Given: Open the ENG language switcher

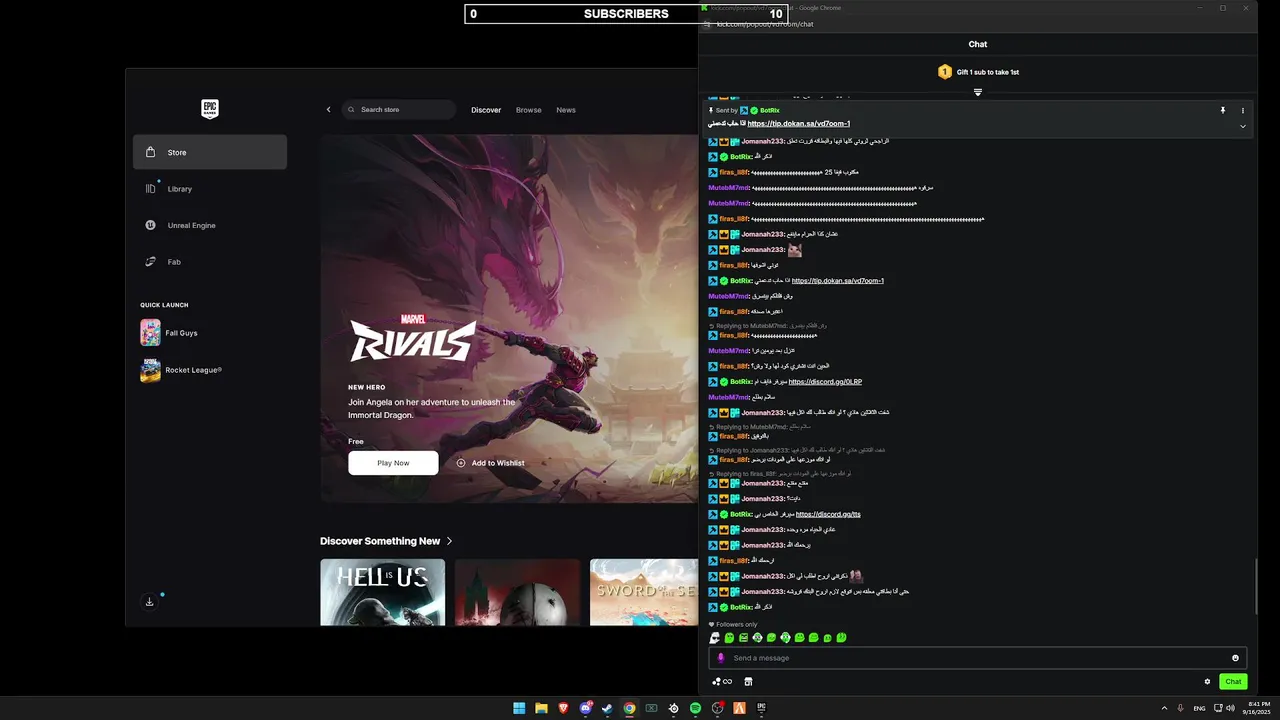Looking at the screenshot, I should click(x=1199, y=708).
